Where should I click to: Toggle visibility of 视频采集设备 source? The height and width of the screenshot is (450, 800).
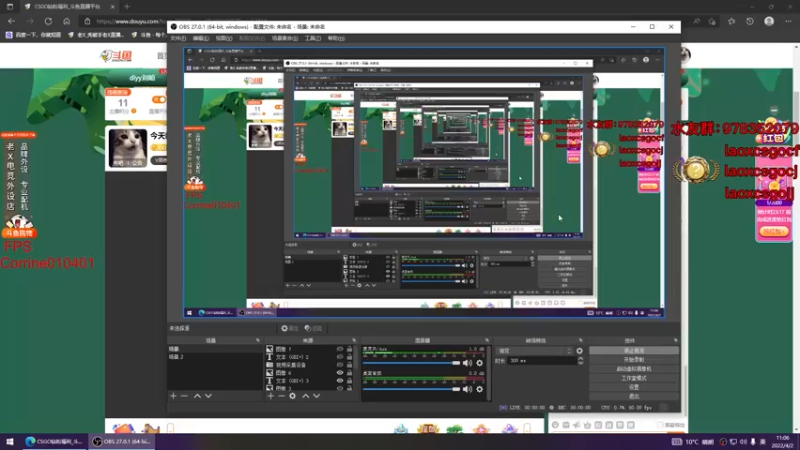point(340,365)
